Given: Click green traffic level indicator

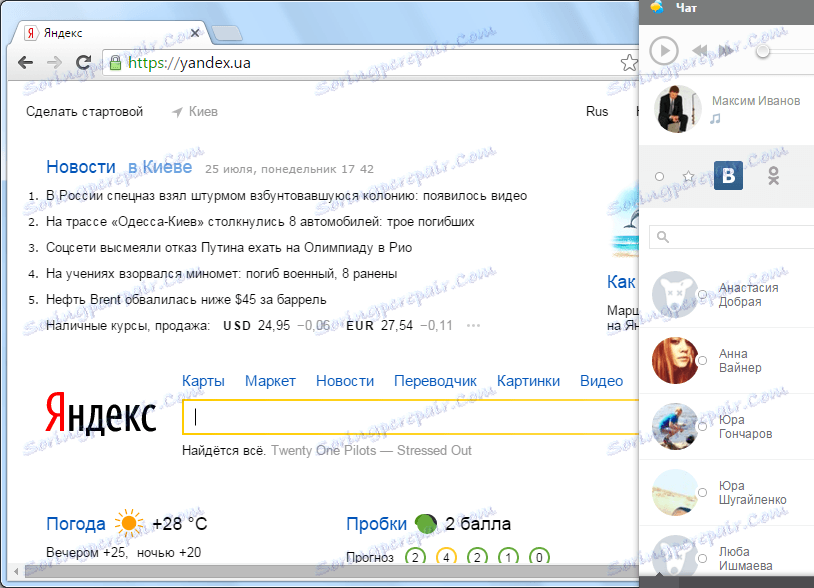Looking at the screenshot, I should coord(426,524).
